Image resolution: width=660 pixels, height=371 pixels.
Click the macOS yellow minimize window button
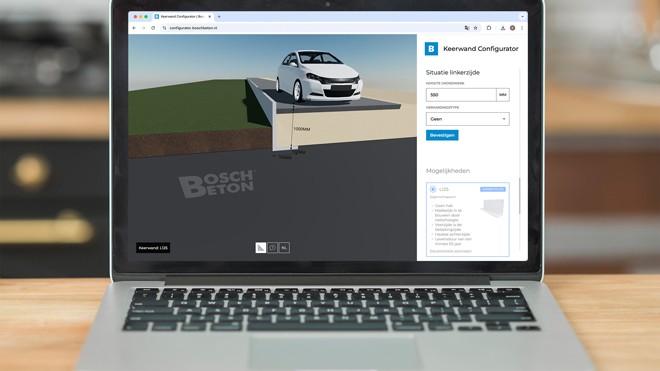pyautogui.click(x=141, y=16)
